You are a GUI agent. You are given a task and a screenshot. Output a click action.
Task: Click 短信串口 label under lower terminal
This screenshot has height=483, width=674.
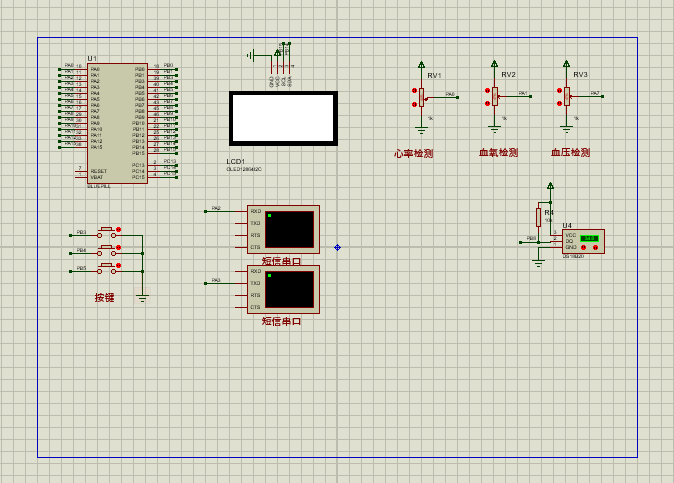click(282, 321)
